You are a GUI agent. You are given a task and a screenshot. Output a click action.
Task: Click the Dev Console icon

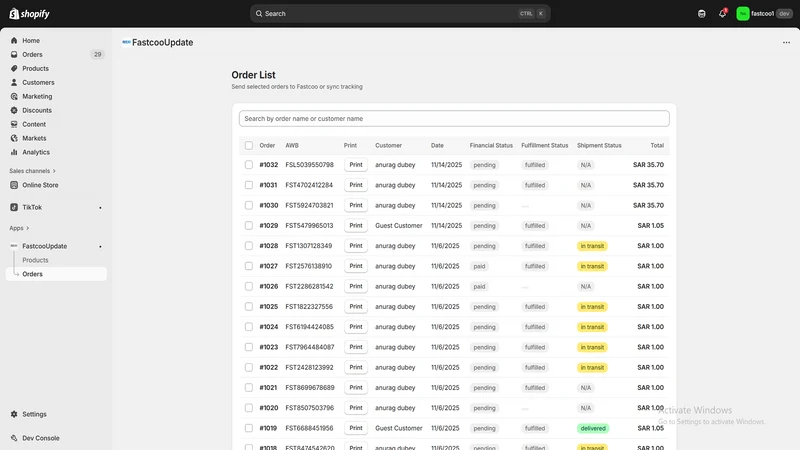click(14, 438)
